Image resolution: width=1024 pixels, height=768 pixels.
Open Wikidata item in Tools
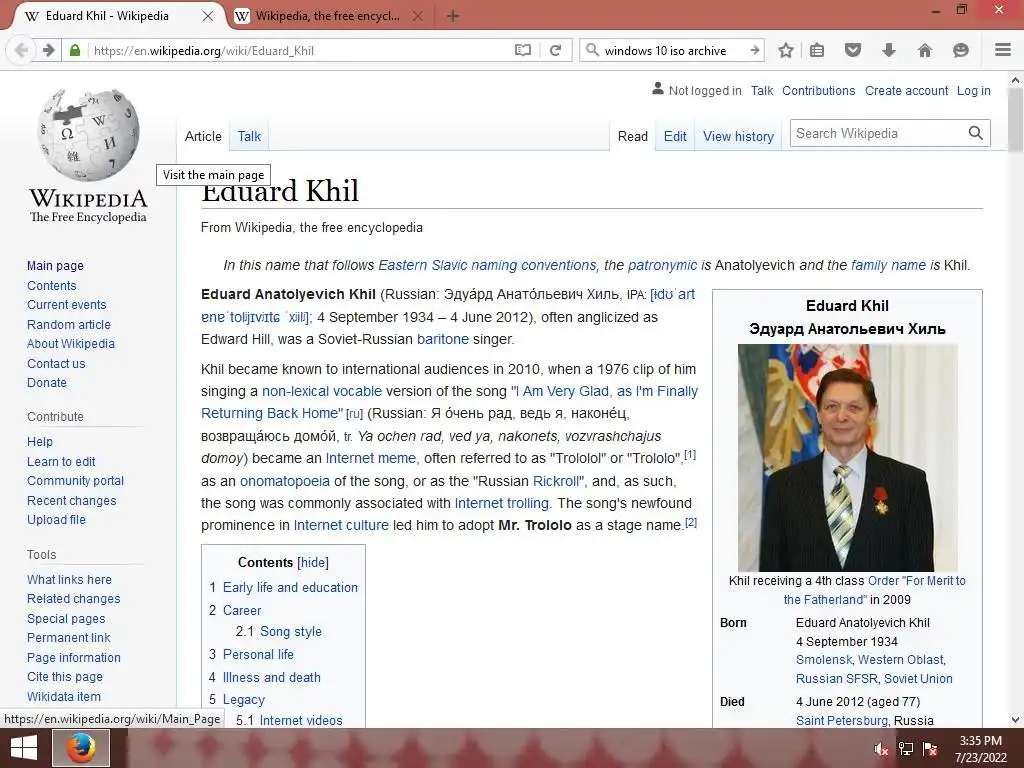pyautogui.click(x=64, y=696)
